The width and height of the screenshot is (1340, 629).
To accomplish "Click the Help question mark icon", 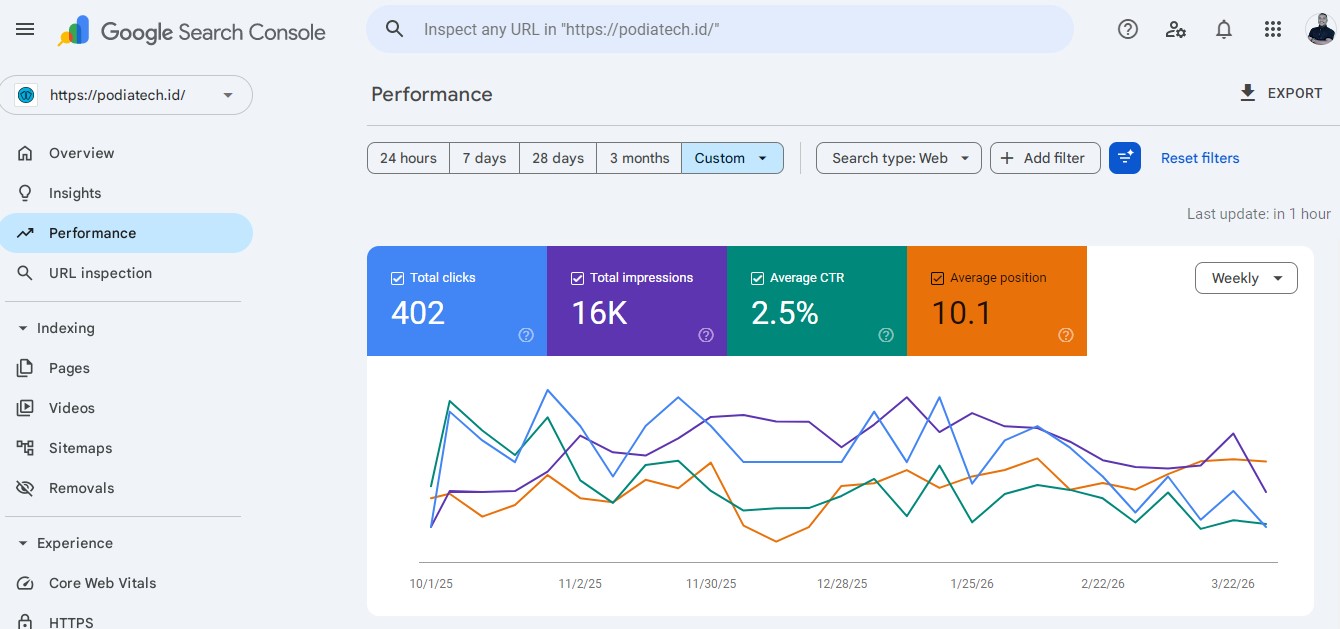I will (1128, 30).
